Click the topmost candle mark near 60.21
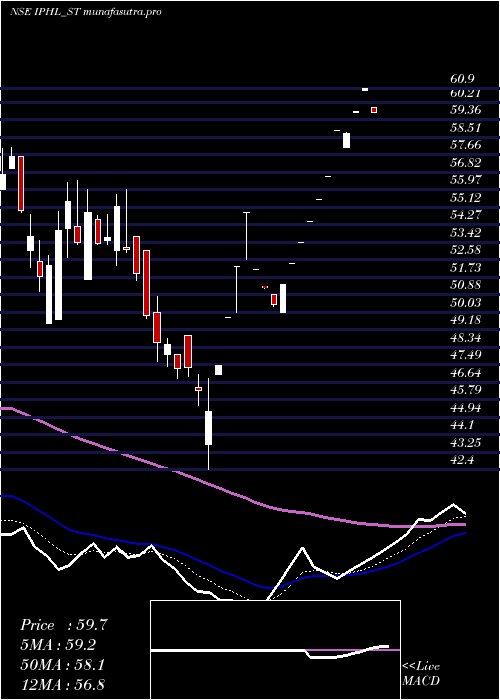The width and height of the screenshot is (500, 700). point(365,90)
